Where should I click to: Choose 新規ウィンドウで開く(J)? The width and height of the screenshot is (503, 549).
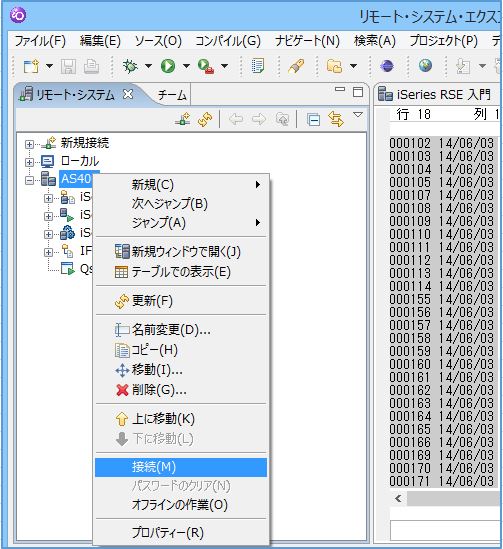pyautogui.click(x=181, y=252)
